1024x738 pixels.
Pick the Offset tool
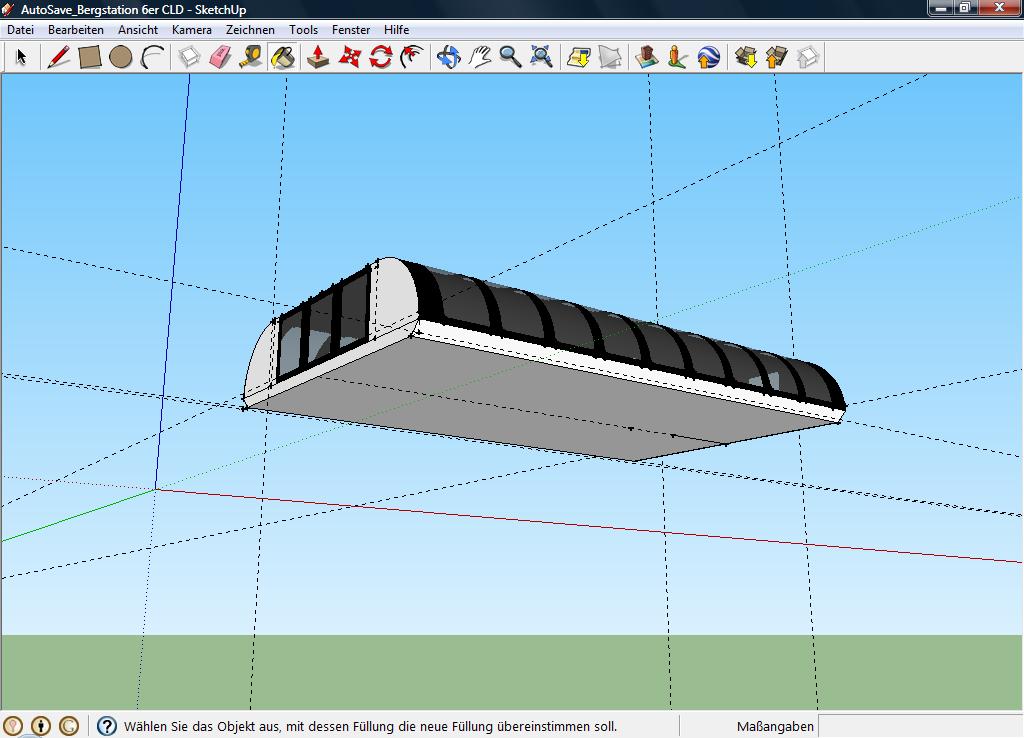[411, 57]
